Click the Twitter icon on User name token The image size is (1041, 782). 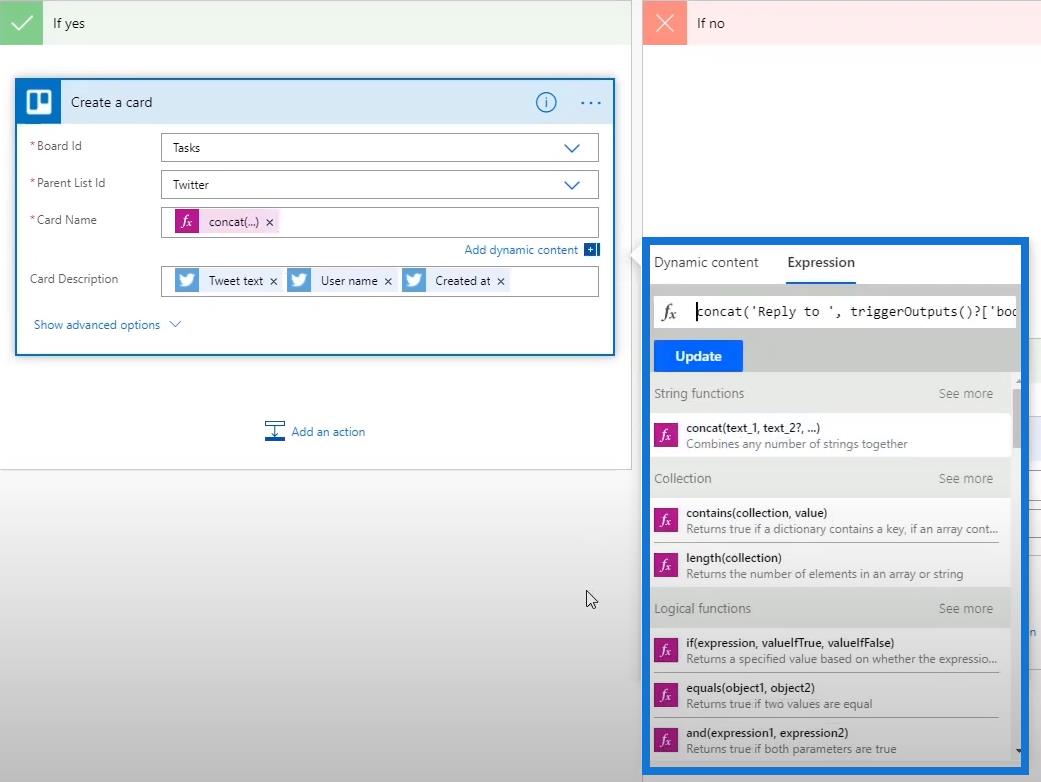coord(299,281)
